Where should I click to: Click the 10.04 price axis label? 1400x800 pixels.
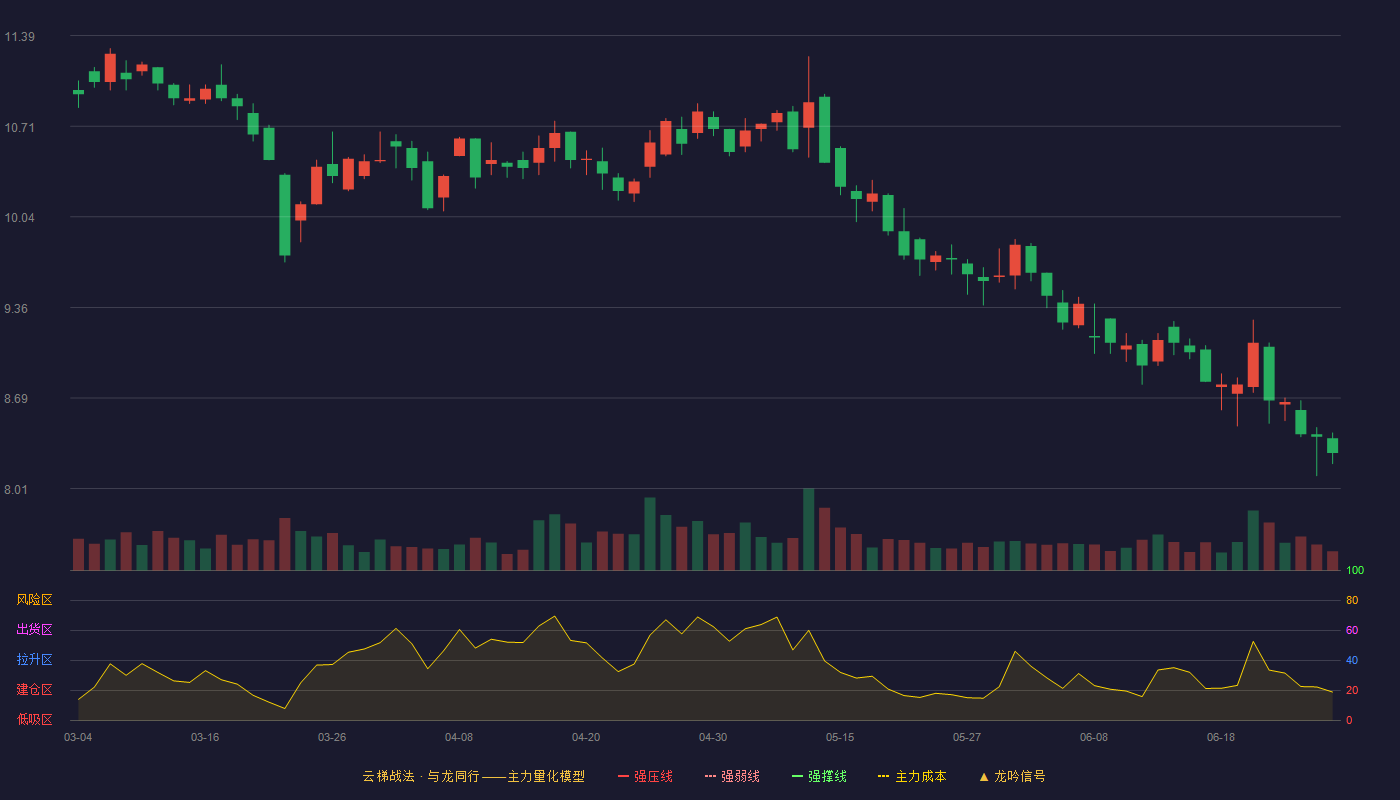coord(19,218)
